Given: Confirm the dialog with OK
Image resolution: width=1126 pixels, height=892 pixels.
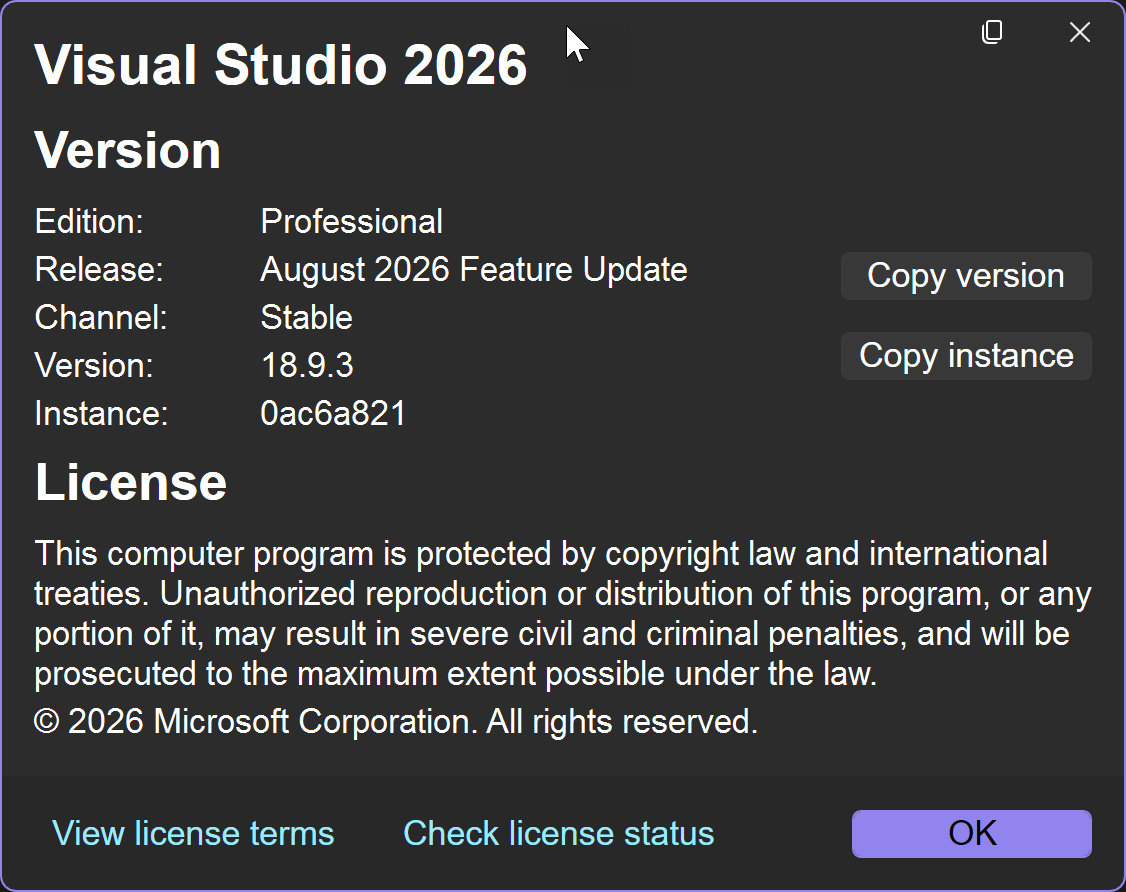Looking at the screenshot, I should click(972, 834).
